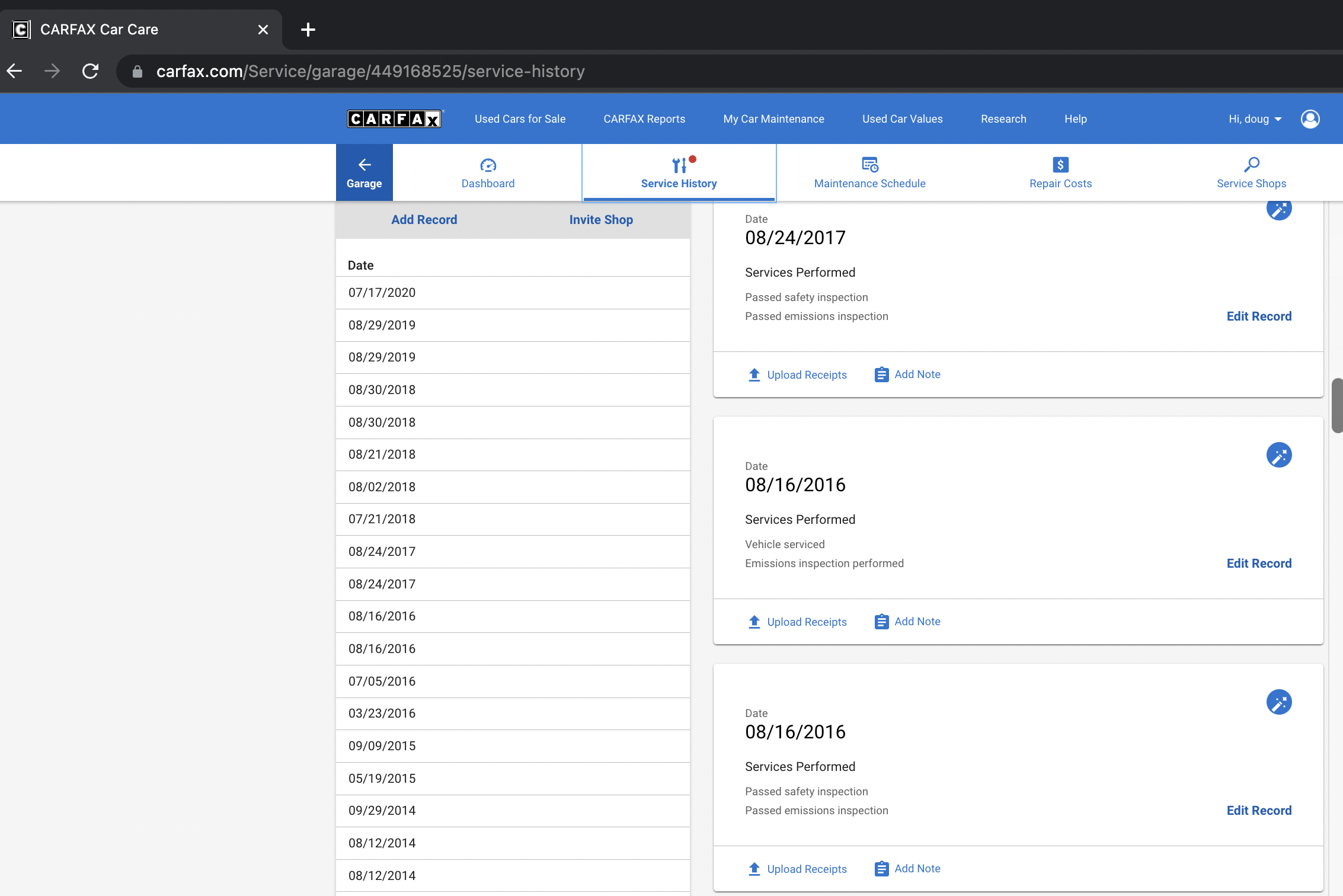Reload the page with refresh icon
The image size is (1343, 896).
[90, 71]
